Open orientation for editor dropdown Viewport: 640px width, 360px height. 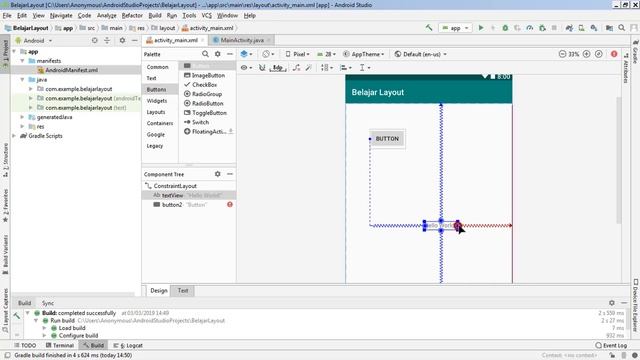pyautogui.click(x=268, y=54)
